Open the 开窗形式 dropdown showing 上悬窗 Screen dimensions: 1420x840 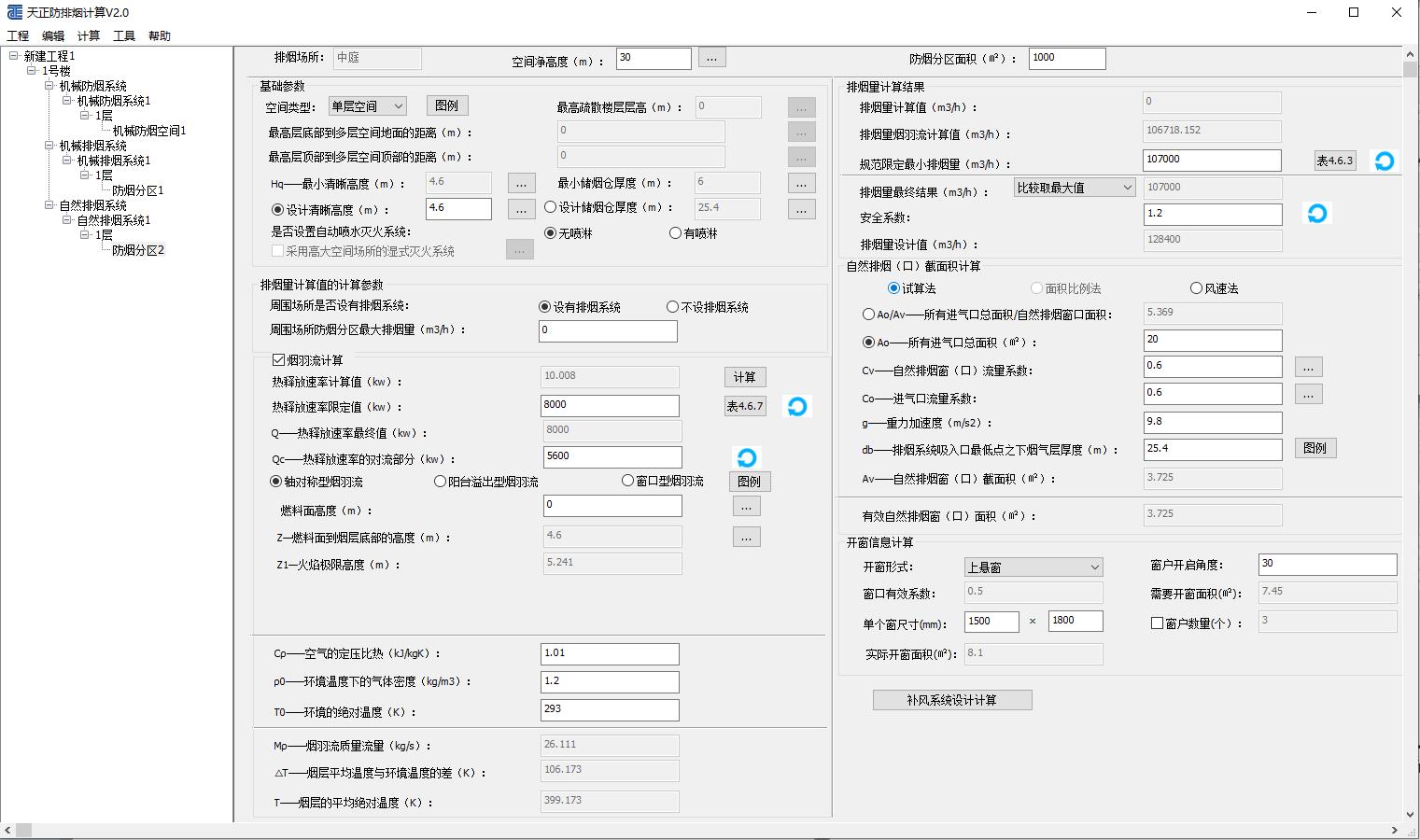pyautogui.click(x=1033, y=567)
